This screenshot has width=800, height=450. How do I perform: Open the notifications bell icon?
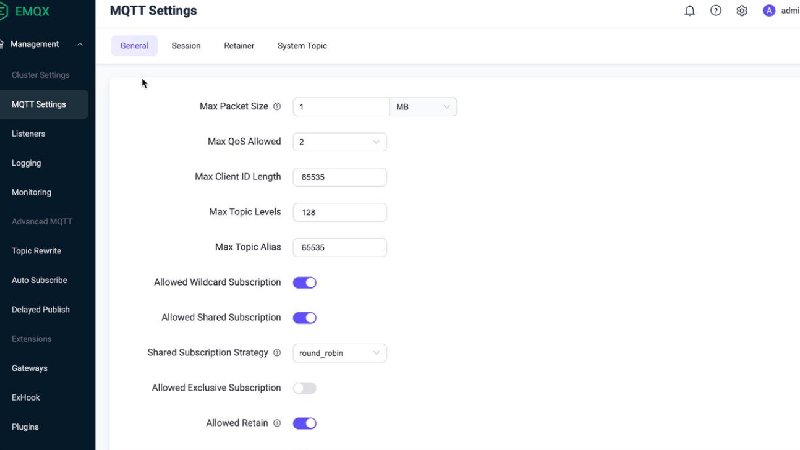[689, 11]
